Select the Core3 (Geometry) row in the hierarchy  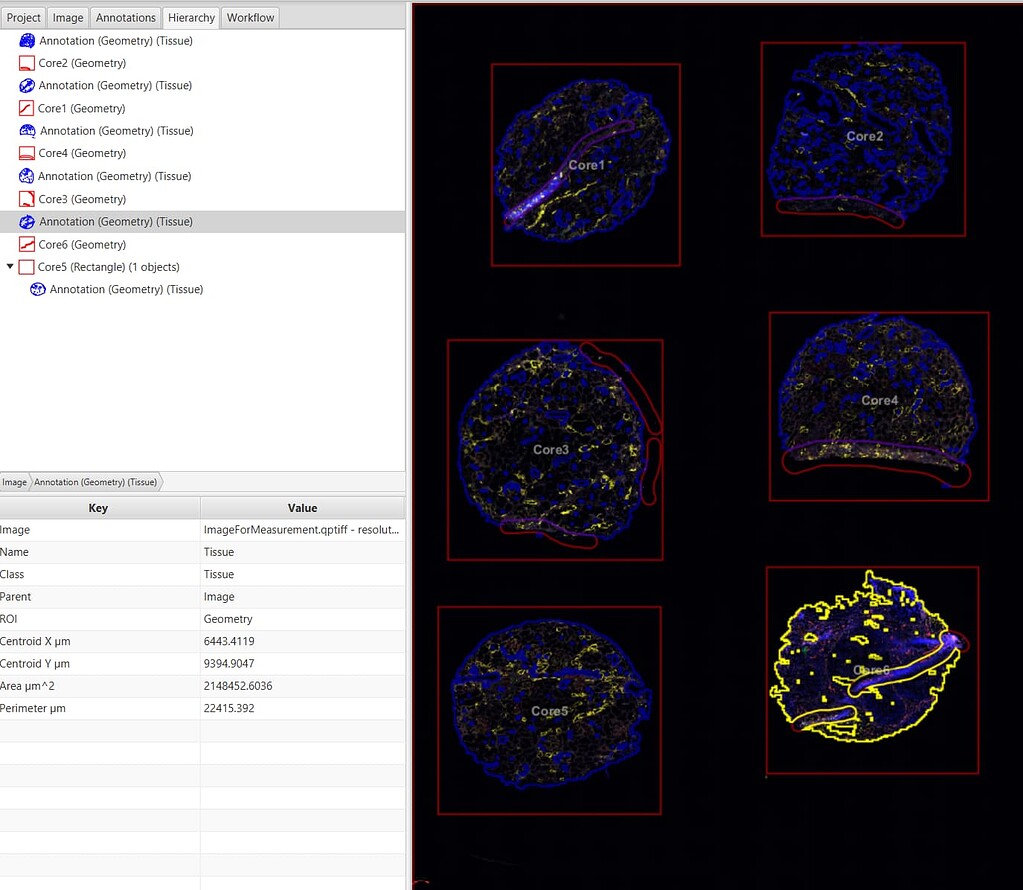coord(80,199)
